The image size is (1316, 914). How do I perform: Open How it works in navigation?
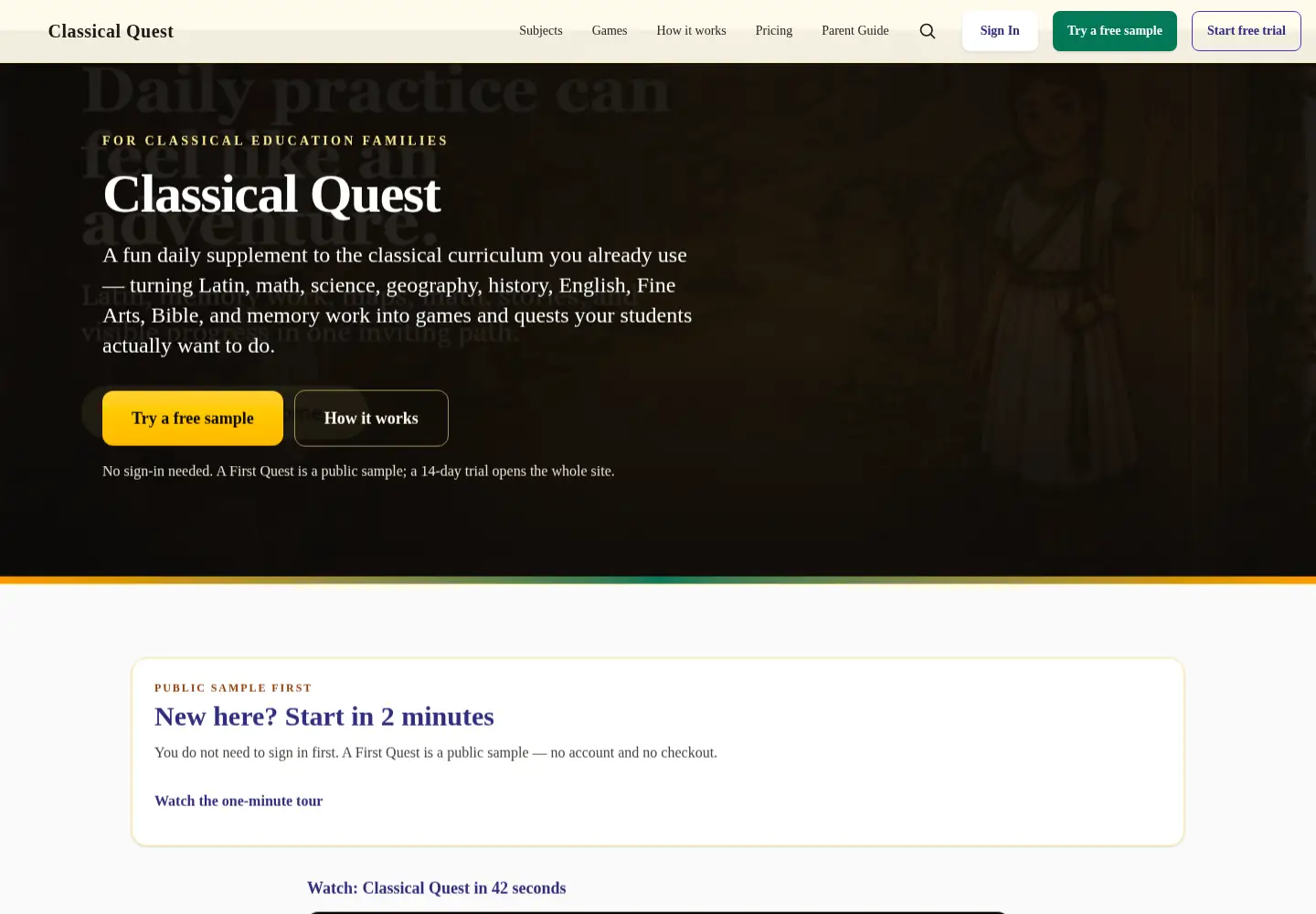click(691, 31)
